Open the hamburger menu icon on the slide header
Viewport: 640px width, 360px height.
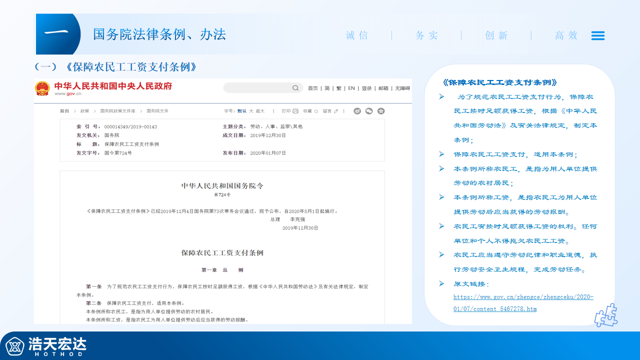tap(598, 36)
